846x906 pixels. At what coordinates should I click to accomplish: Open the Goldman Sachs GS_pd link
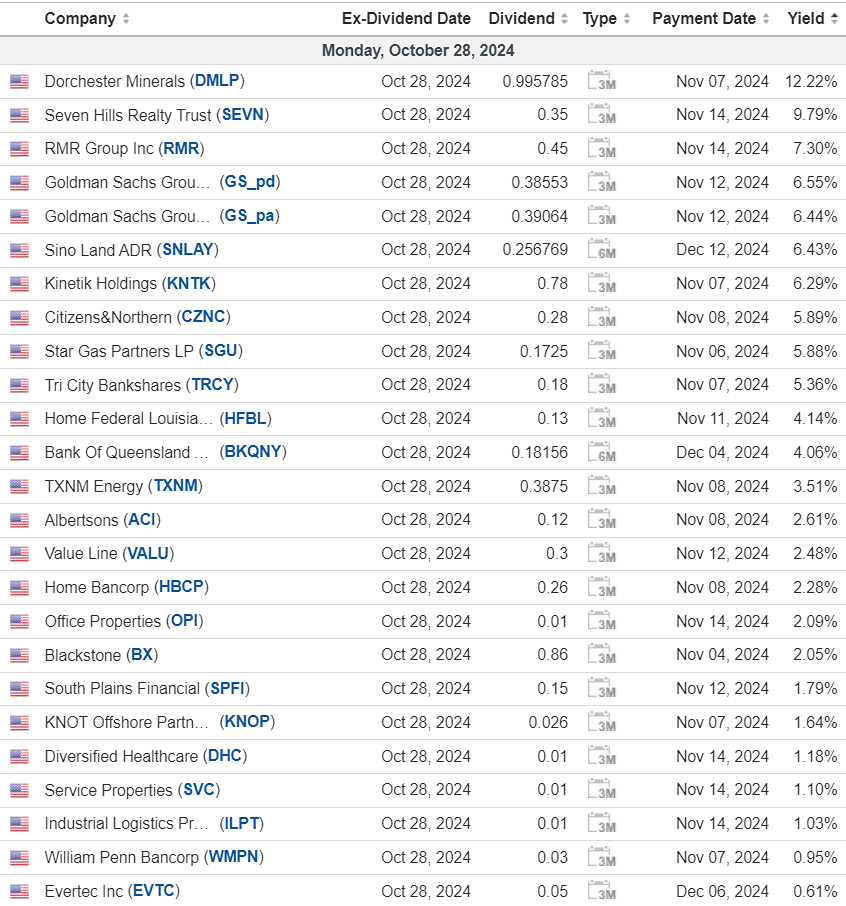click(251, 182)
